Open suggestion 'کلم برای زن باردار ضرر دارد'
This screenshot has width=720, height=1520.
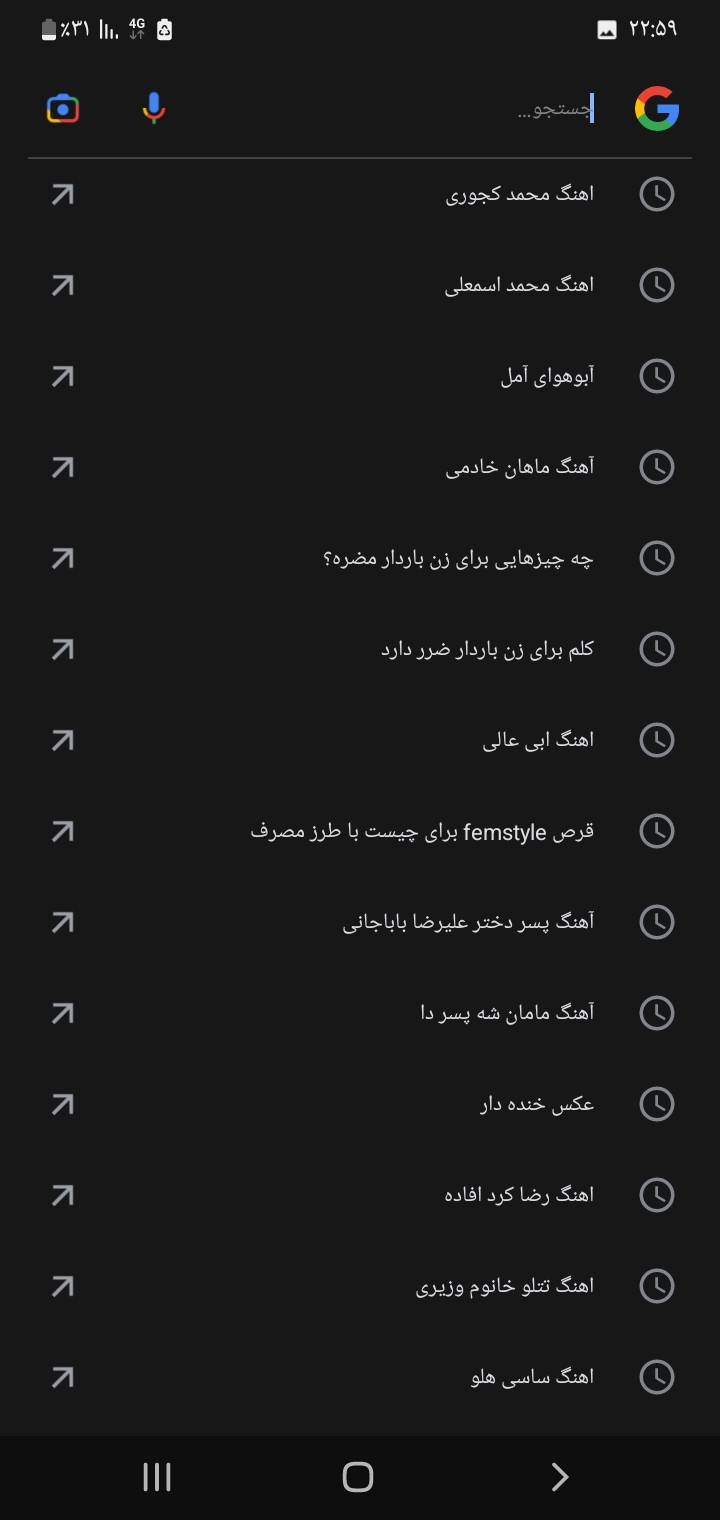pyautogui.click(x=487, y=649)
